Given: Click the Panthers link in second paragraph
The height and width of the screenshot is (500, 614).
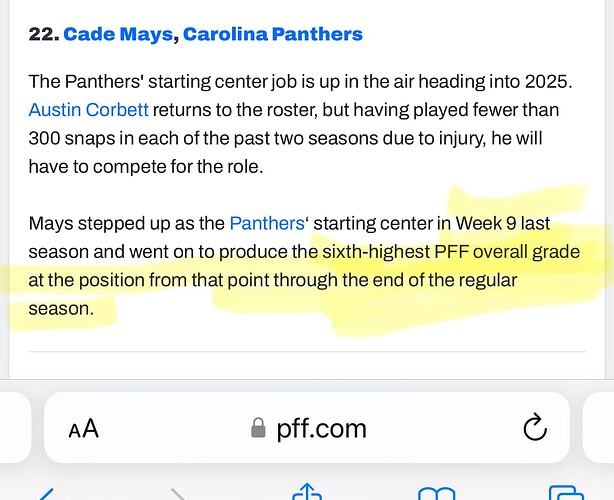Looking at the screenshot, I should 267,223.
